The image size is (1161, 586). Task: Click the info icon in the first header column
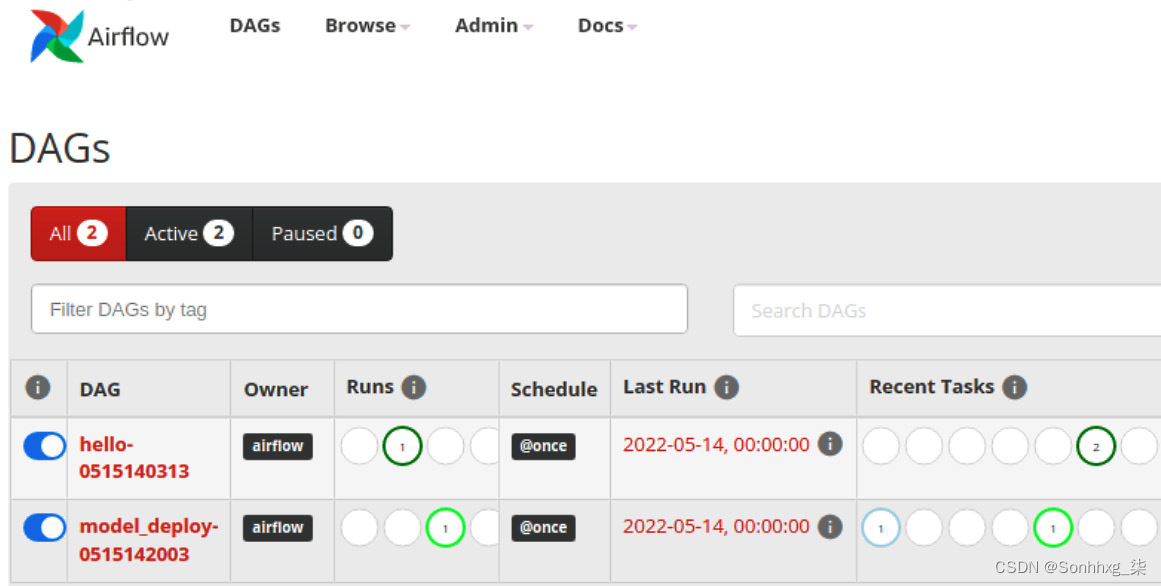pos(38,387)
